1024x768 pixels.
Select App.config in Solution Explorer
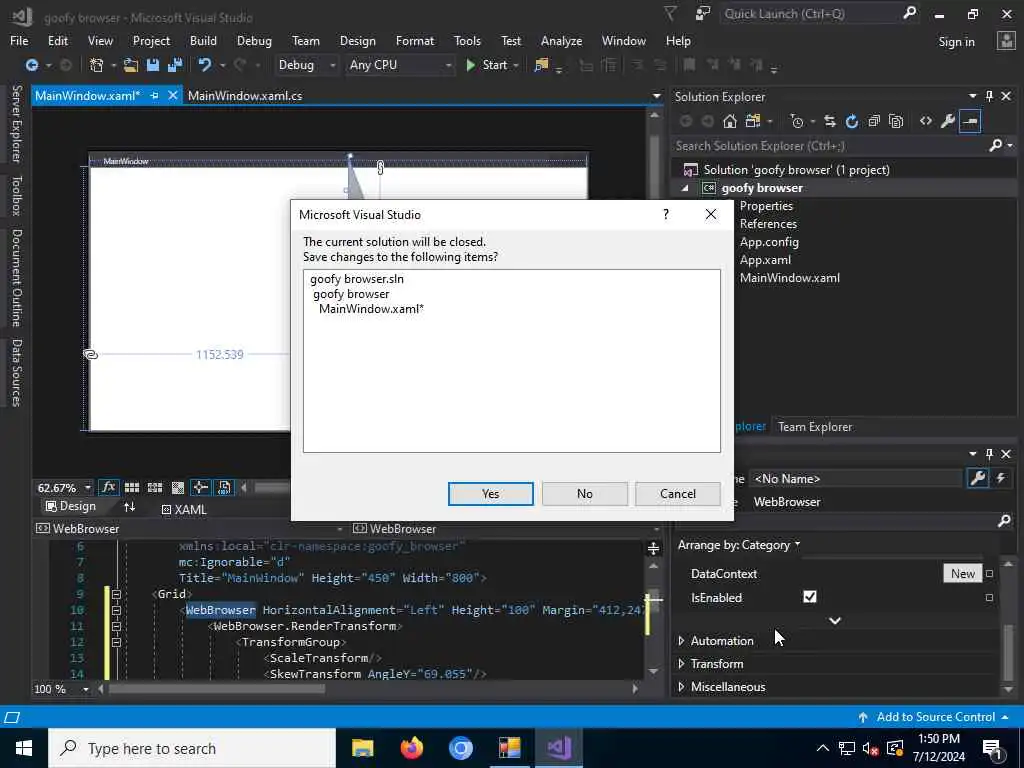point(769,242)
